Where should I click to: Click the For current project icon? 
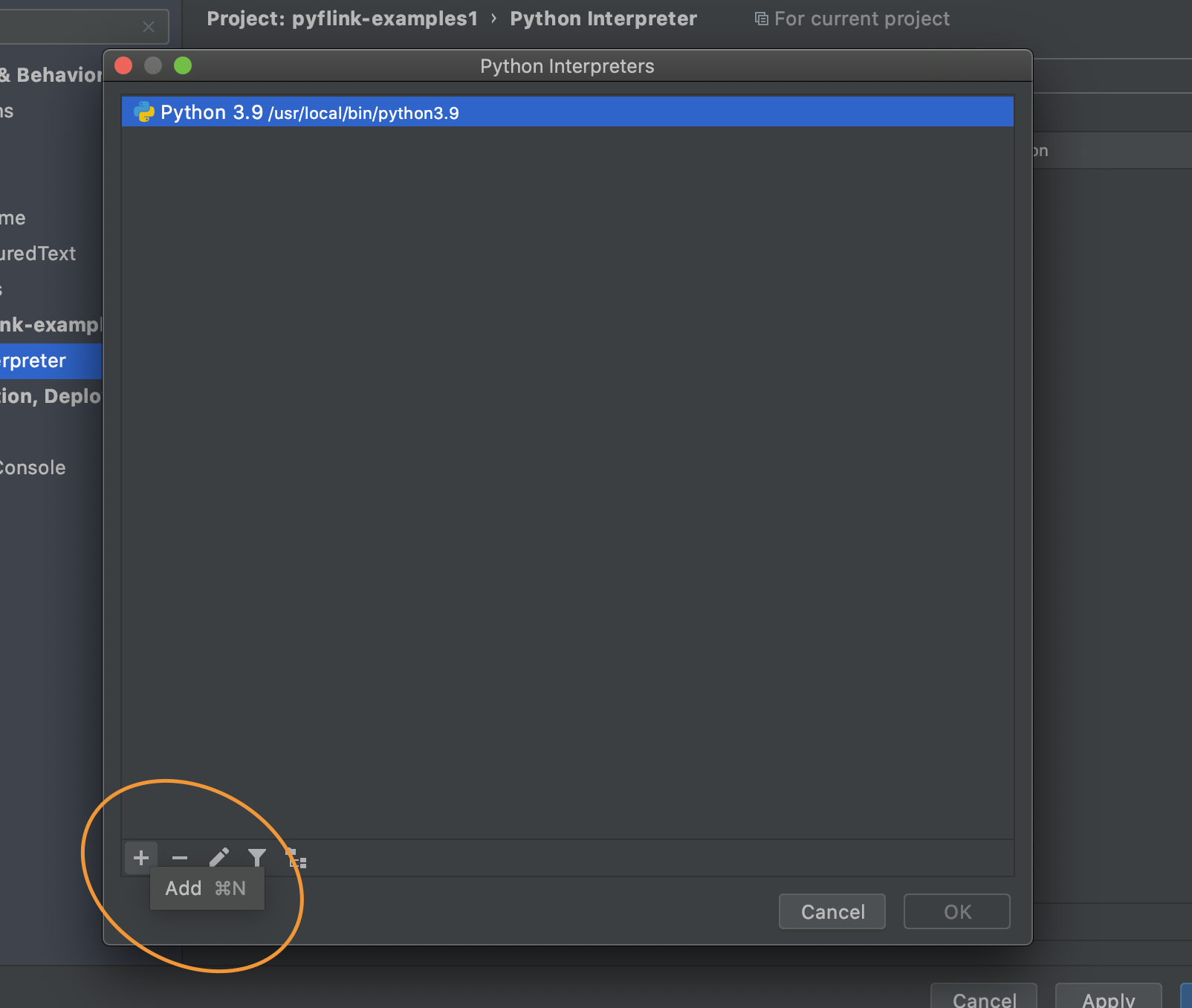(761, 19)
